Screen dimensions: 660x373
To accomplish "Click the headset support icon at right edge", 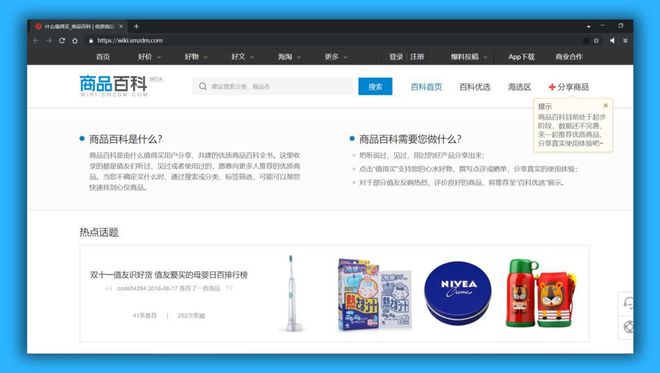I will tap(628, 303).
